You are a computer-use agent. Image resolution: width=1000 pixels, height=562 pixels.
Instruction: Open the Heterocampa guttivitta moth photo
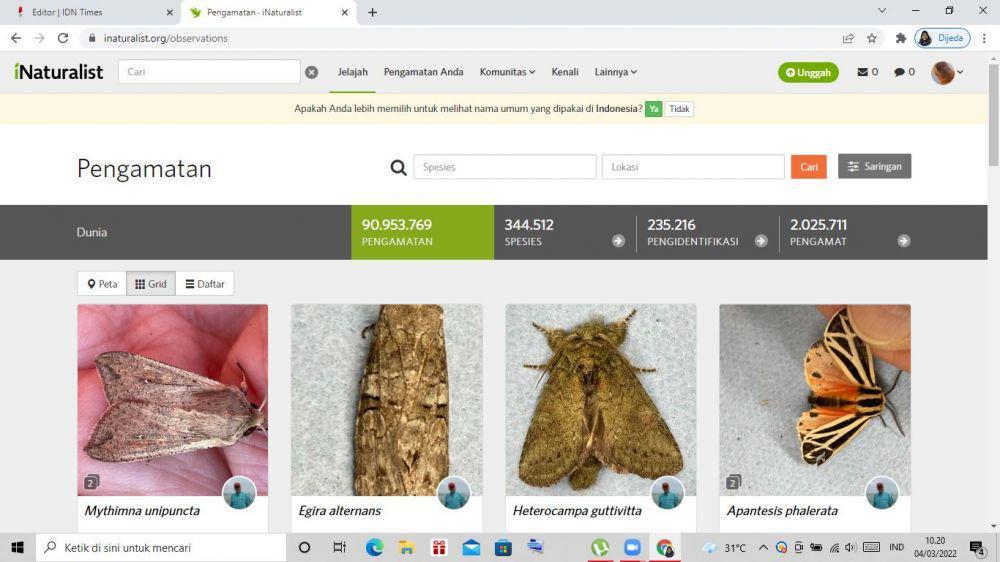point(601,400)
